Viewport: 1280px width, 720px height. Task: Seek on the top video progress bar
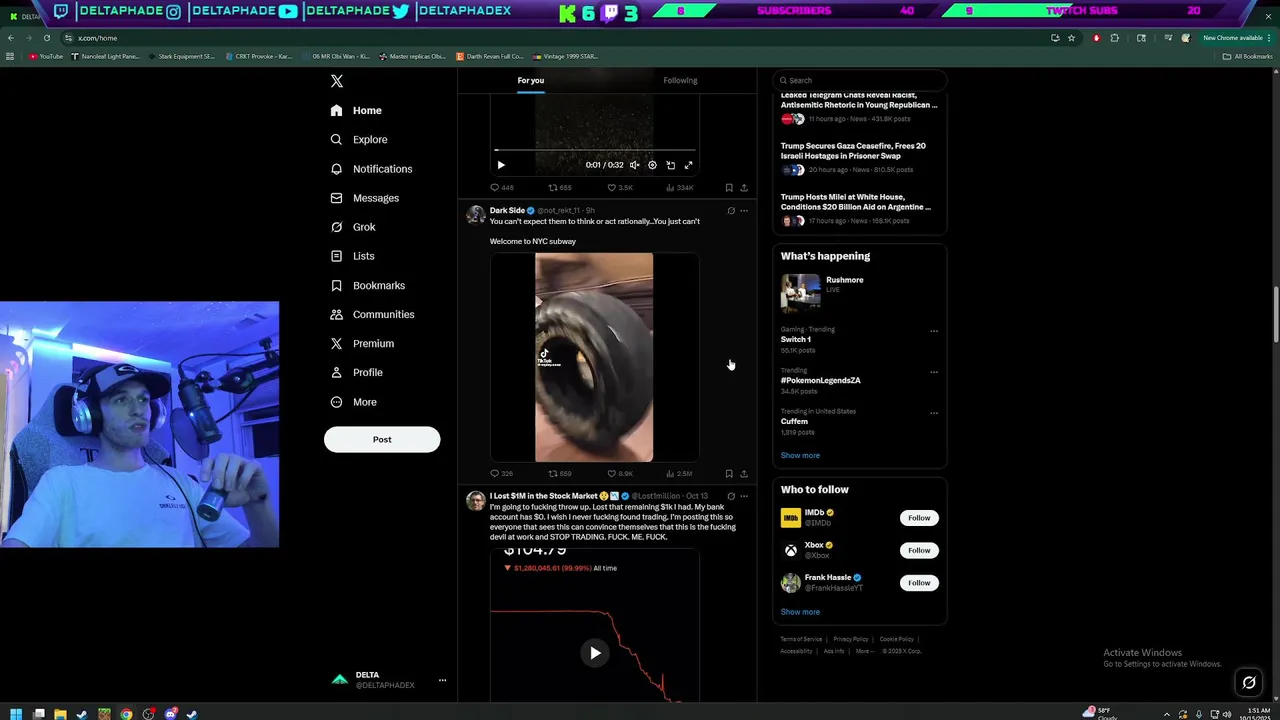pos(594,151)
